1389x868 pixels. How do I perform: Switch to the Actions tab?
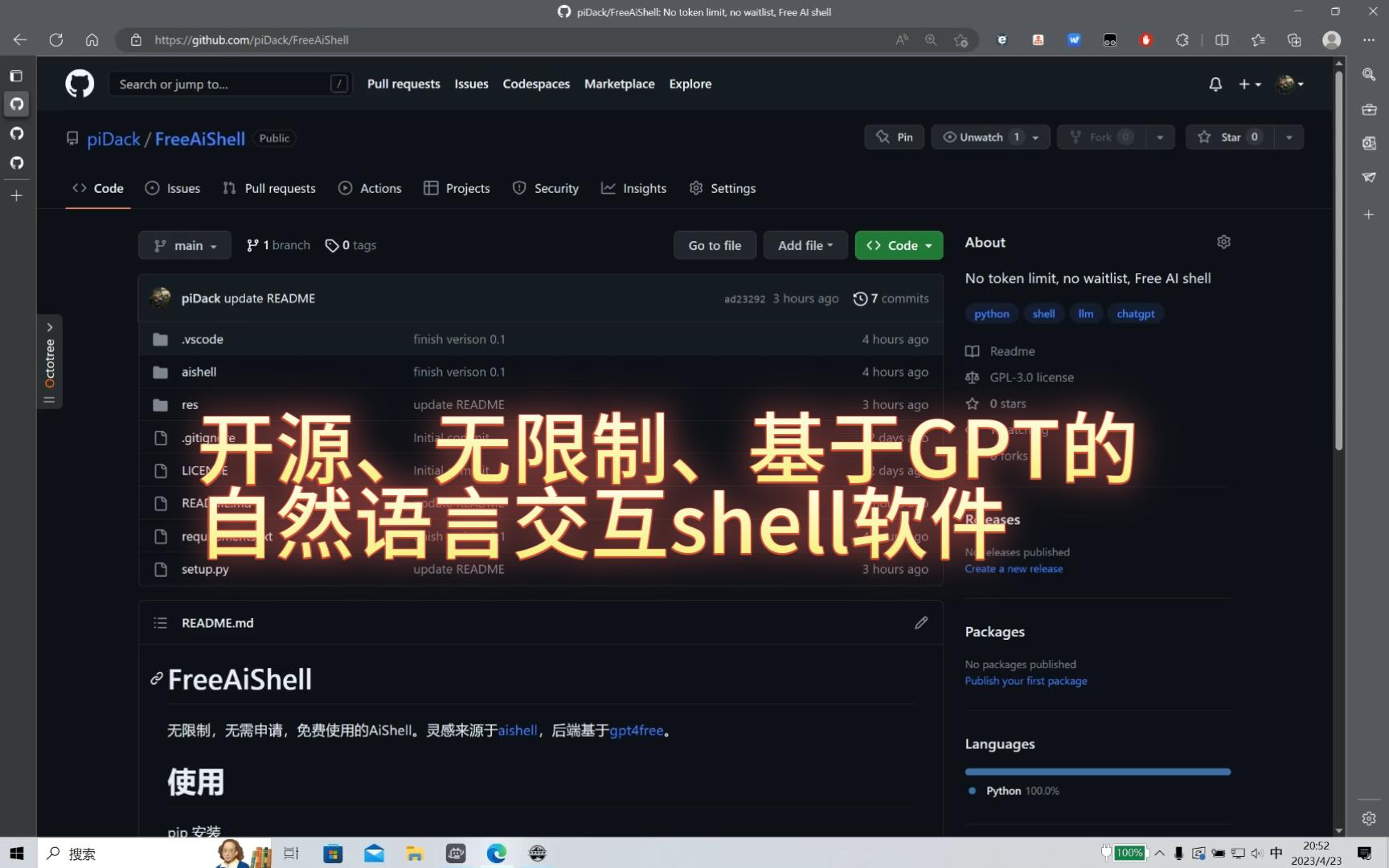(x=369, y=188)
